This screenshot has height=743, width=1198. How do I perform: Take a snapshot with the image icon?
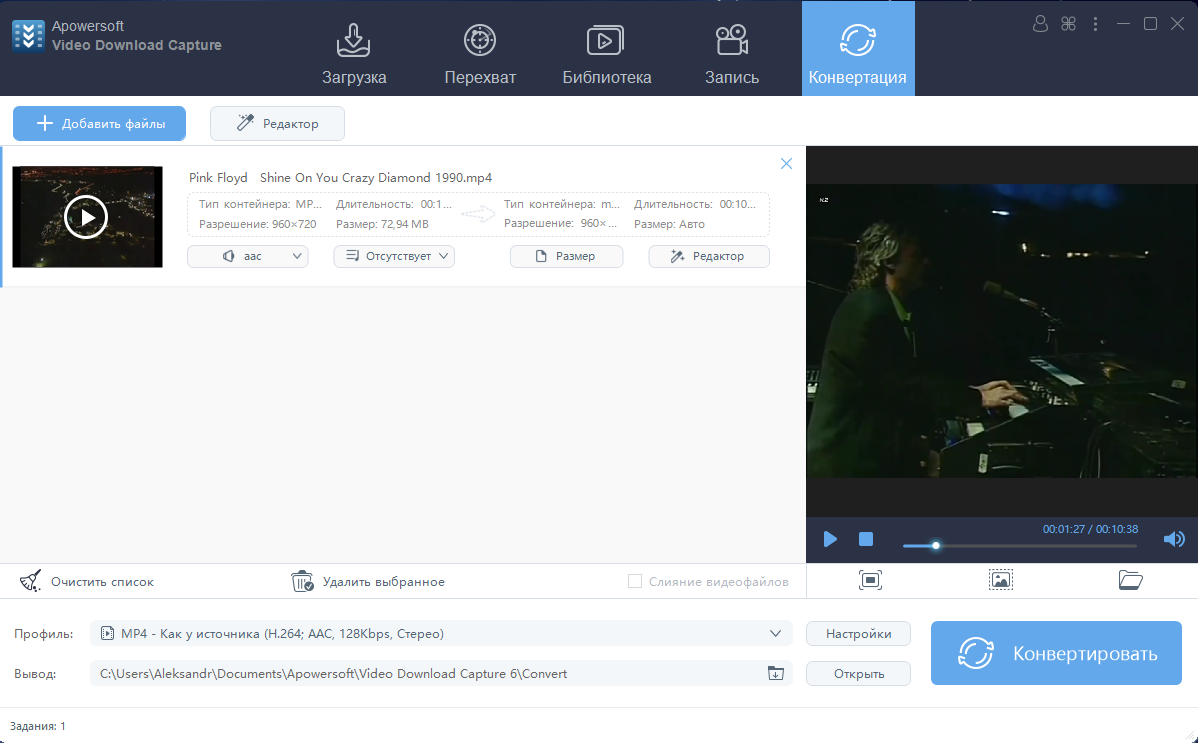(x=1001, y=580)
